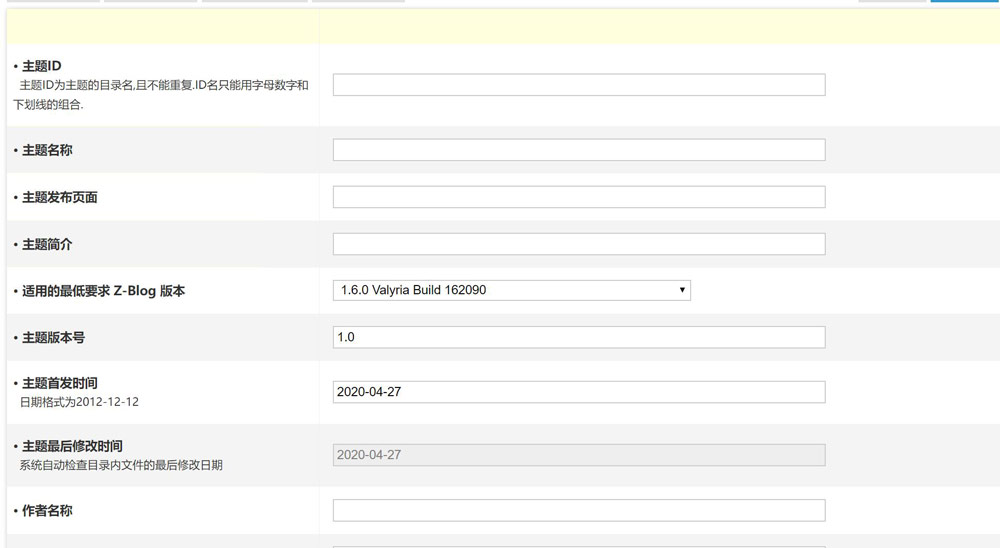Open the Z-Blog minimum version dropdown
The height and width of the screenshot is (548, 1000).
(510, 290)
